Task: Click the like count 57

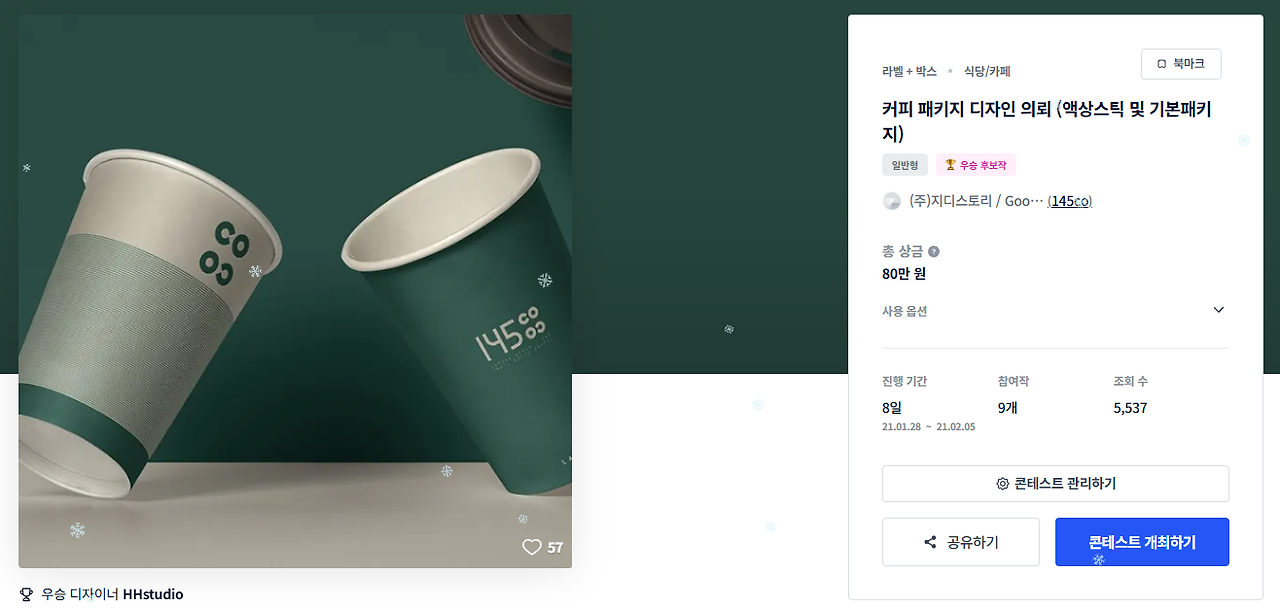Action: coord(555,547)
